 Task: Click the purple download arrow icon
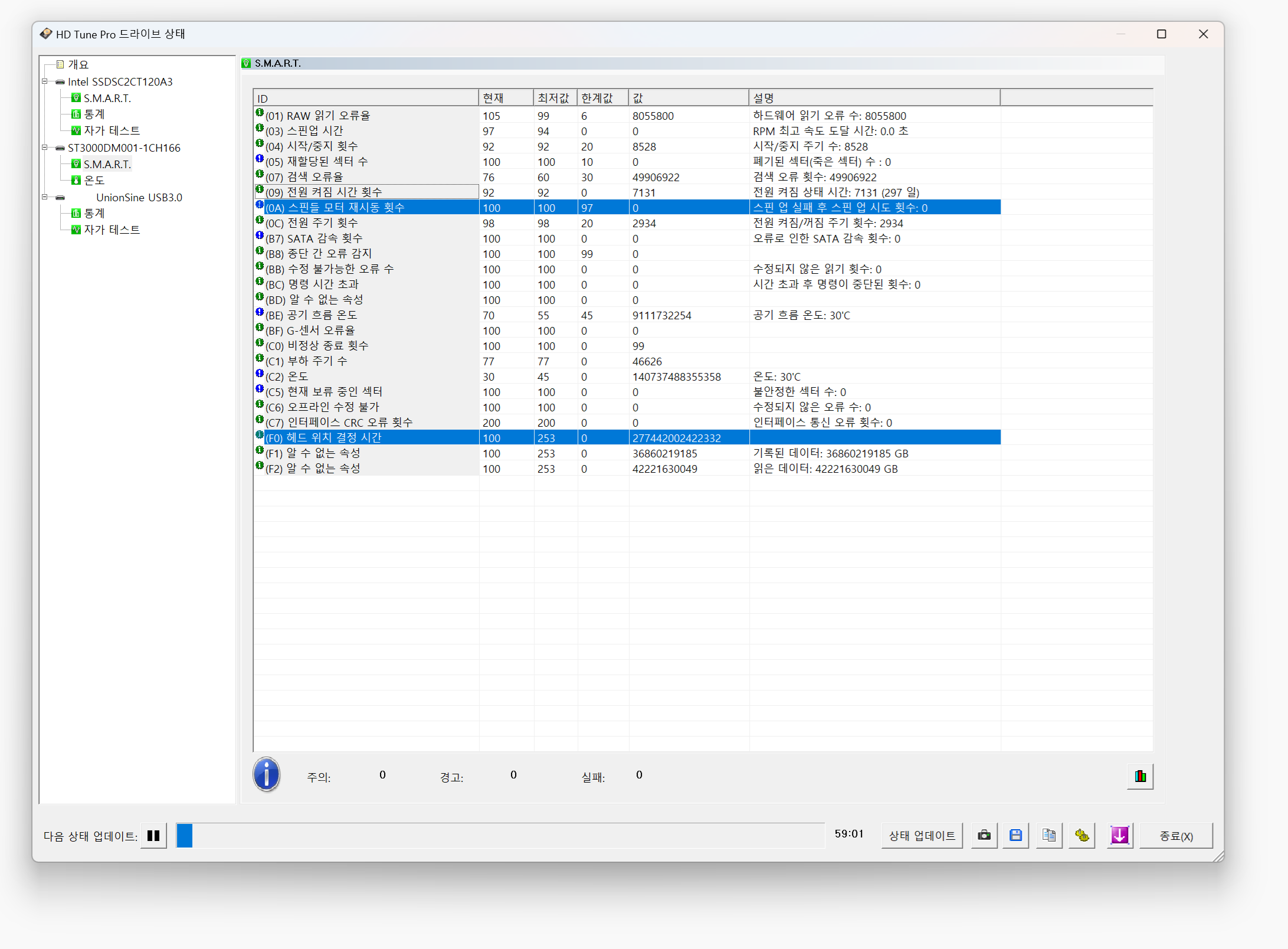point(1119,835)
